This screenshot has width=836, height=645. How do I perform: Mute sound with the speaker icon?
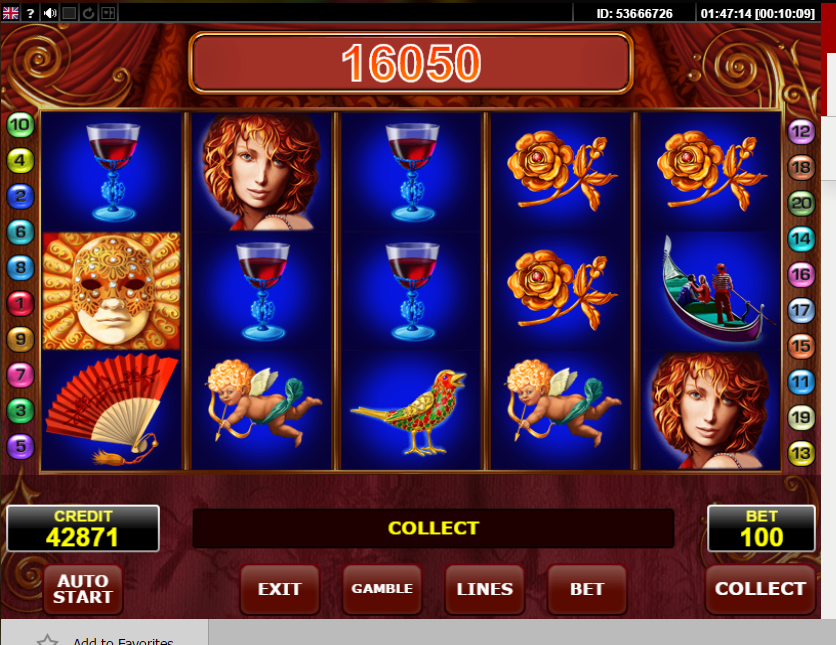coord(50,13)
